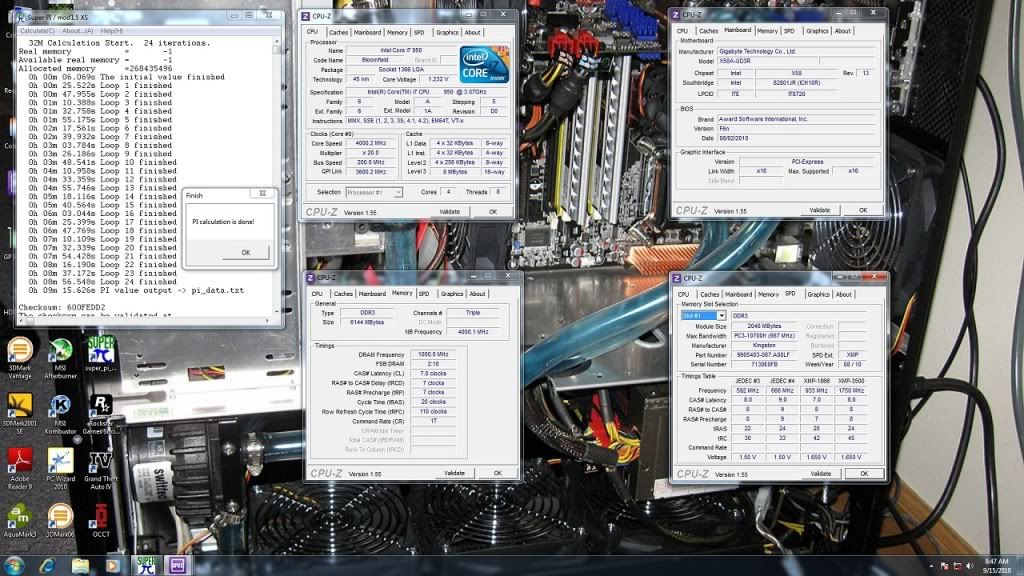Launch MSI Afterburner from the desktop
This screenshot has width=1024, height=576.
pos(60,358)
